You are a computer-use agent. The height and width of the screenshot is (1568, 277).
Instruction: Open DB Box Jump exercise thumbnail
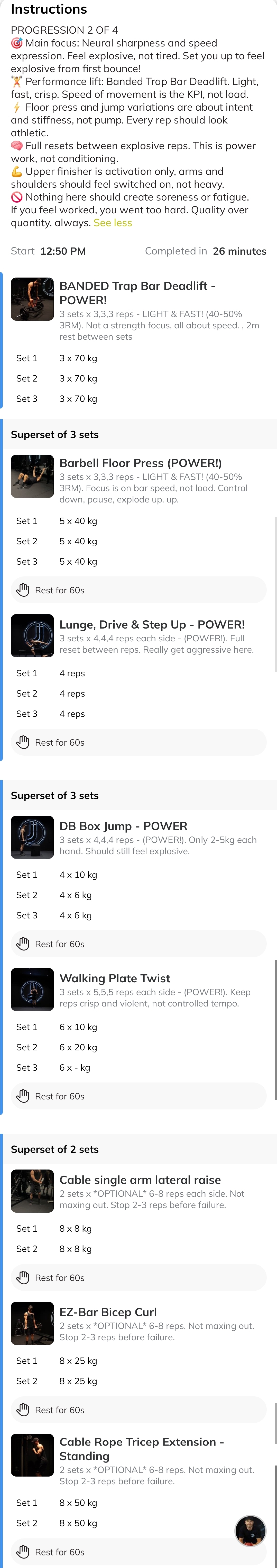32,837
